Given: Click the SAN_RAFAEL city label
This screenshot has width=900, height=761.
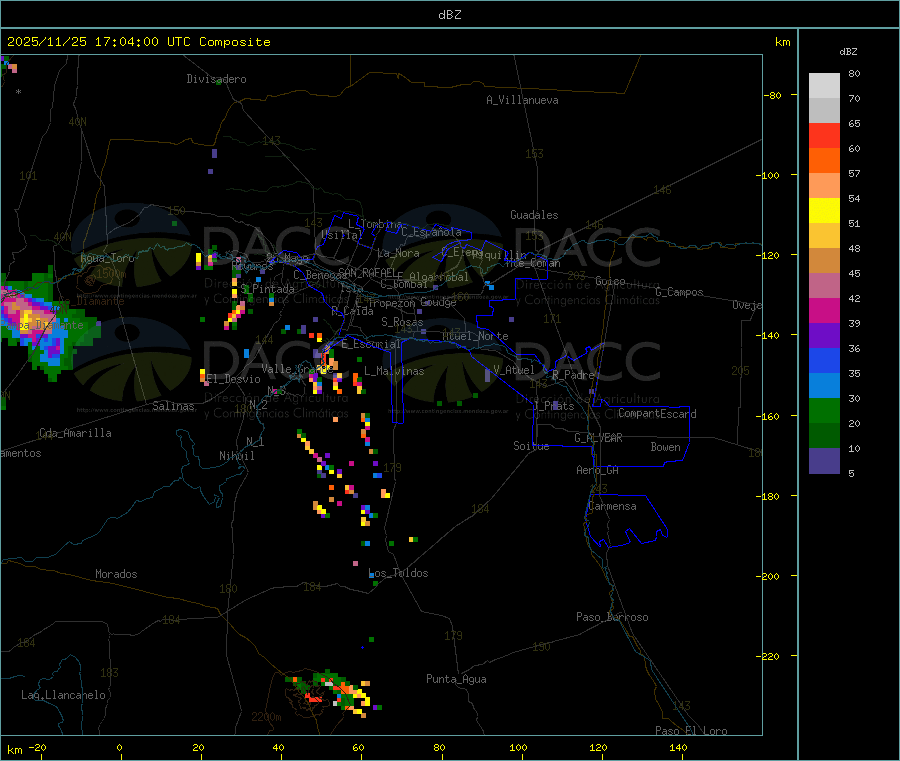Looking at the screenshot, I should (x=367, y=272).
